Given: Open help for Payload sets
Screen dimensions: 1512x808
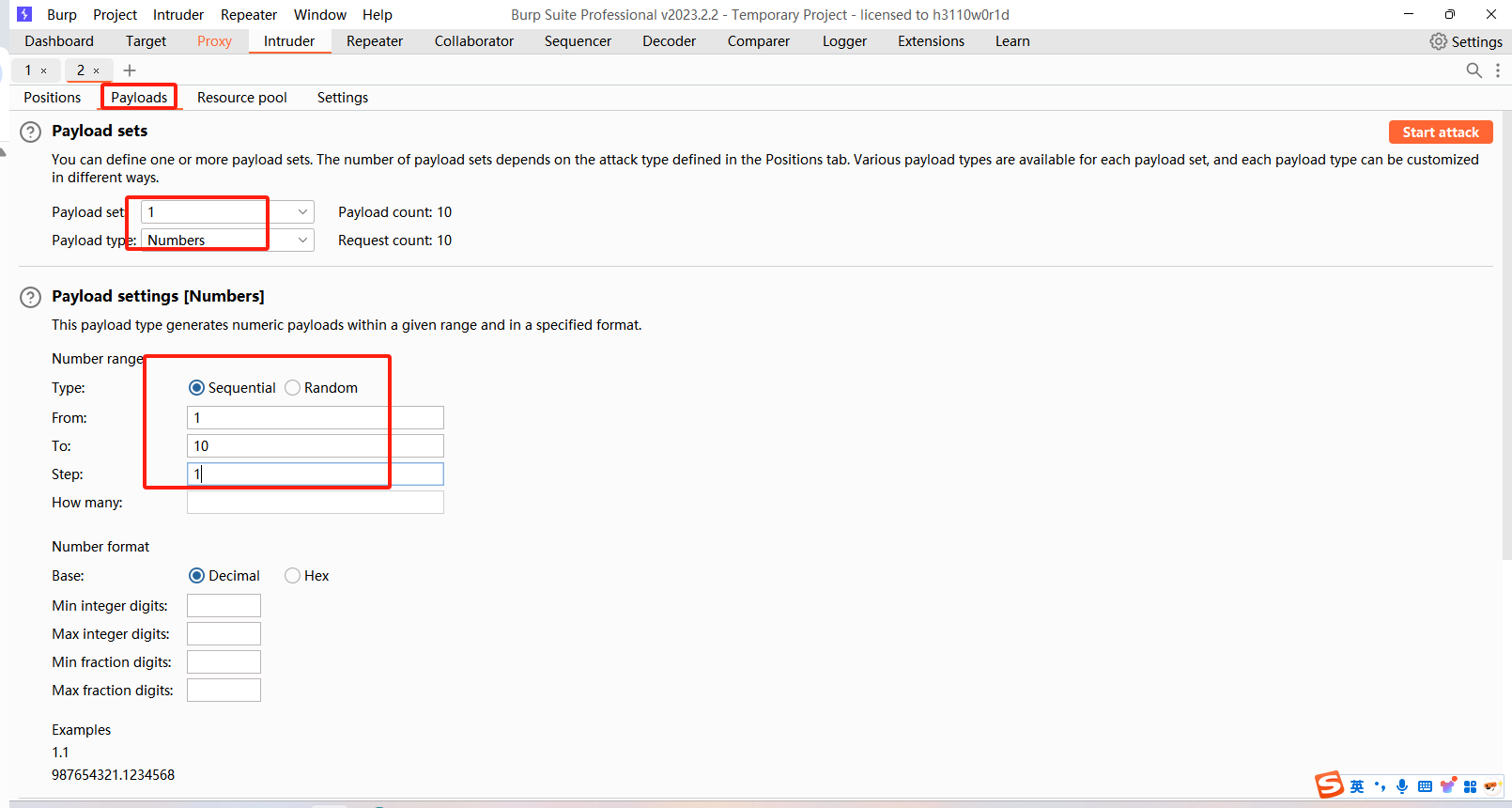Looking at the screenshot, I should click(30, 132).
